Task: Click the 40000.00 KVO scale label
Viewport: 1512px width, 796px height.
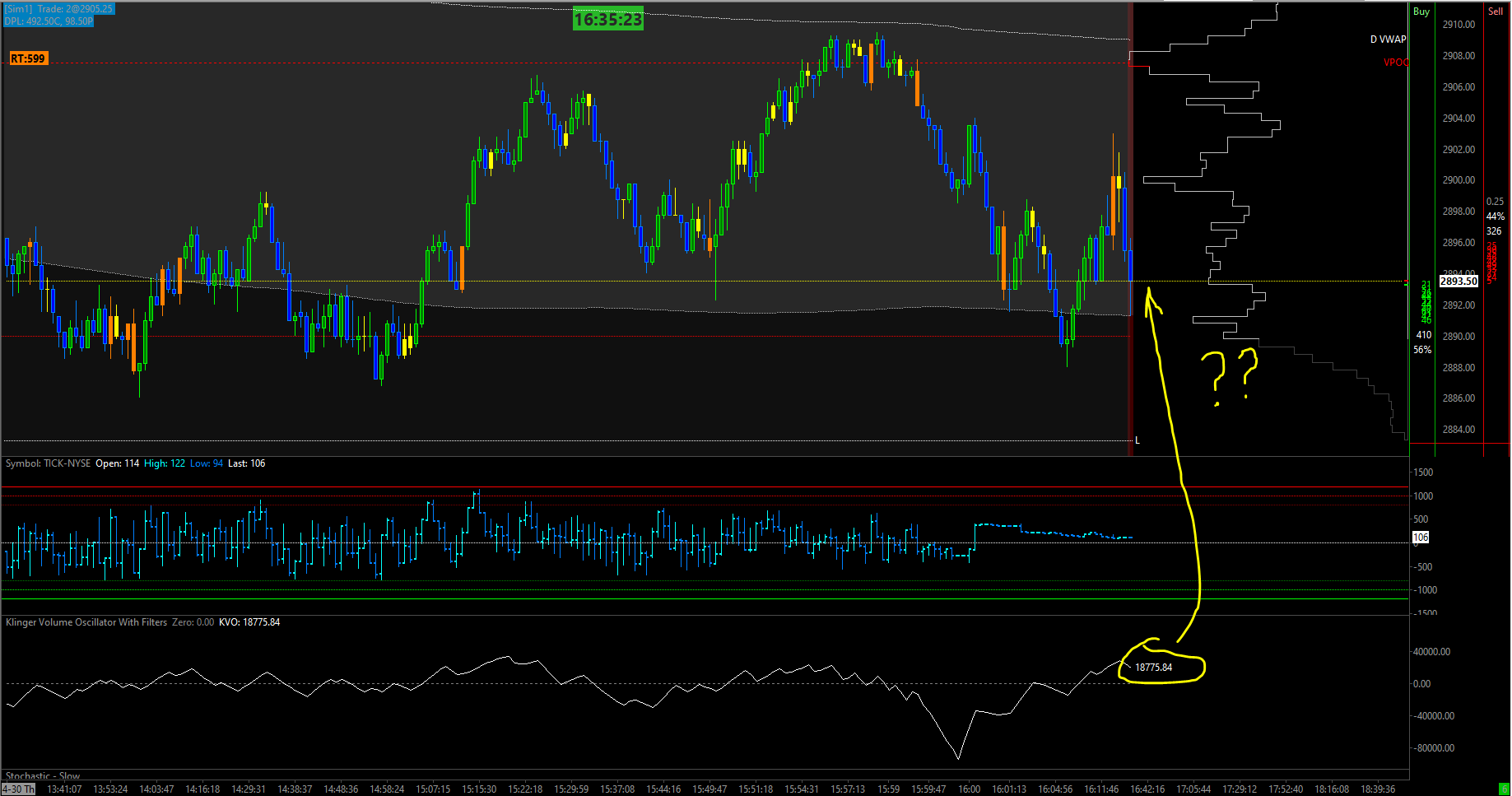Action: [1432, 652]
